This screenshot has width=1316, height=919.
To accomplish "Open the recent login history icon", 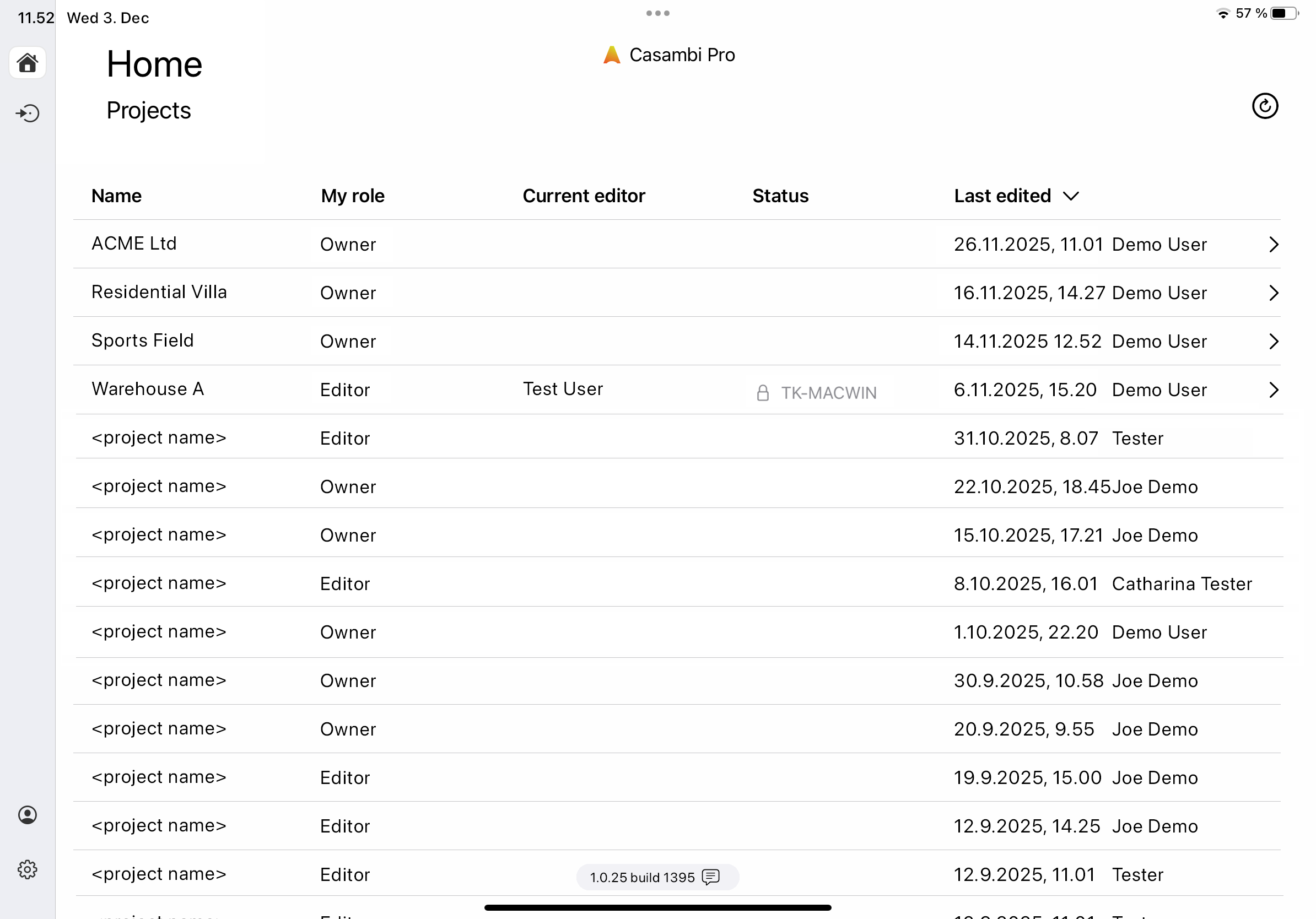I will pyautogui.click(x=28, y=113).
